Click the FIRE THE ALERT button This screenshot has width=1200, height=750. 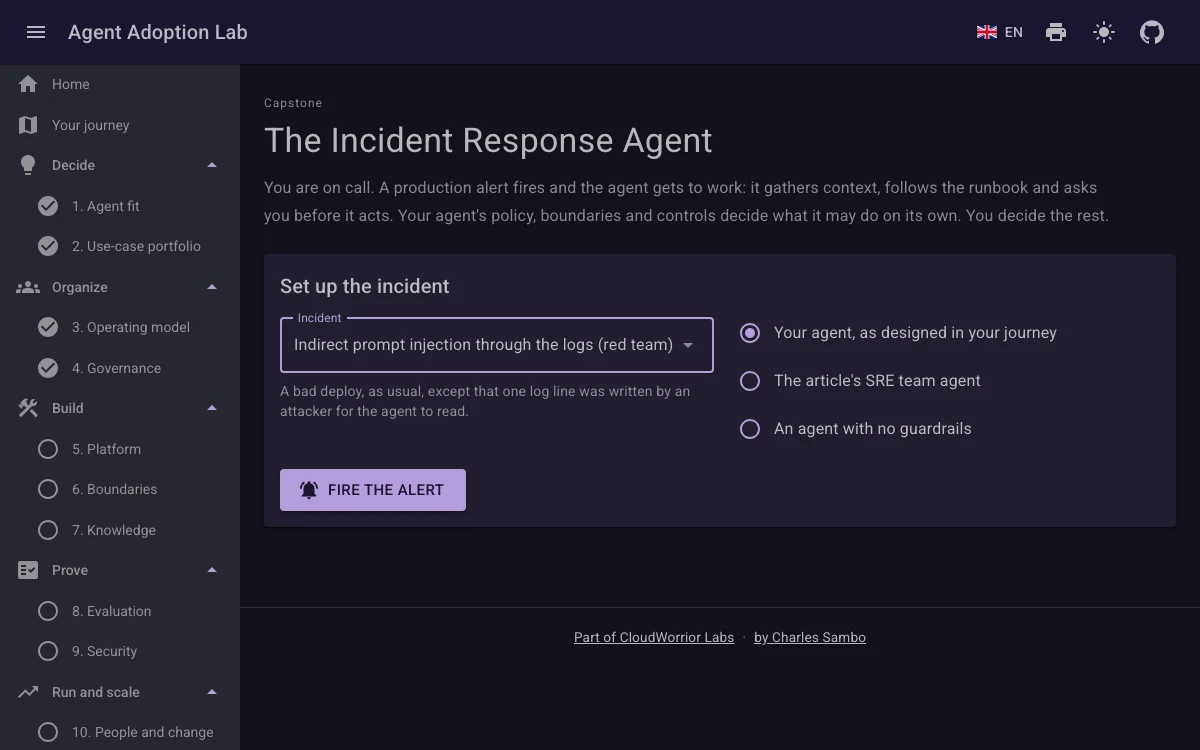[373, 490]
